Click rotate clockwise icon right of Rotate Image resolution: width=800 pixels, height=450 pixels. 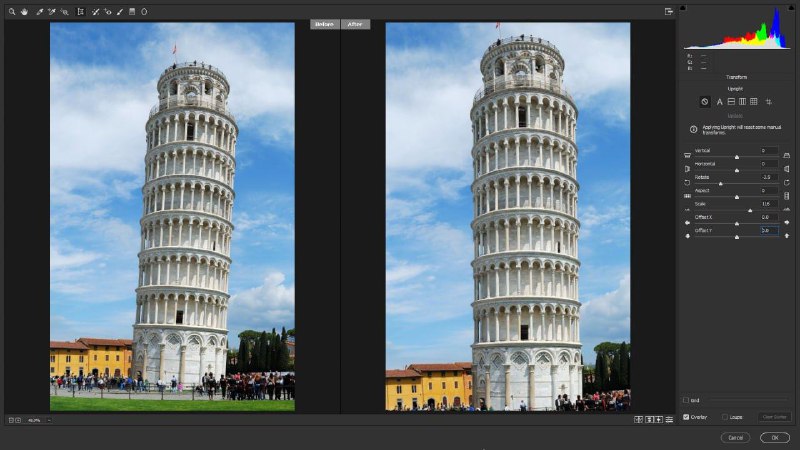pyautogui.click(x=786, y=182)
